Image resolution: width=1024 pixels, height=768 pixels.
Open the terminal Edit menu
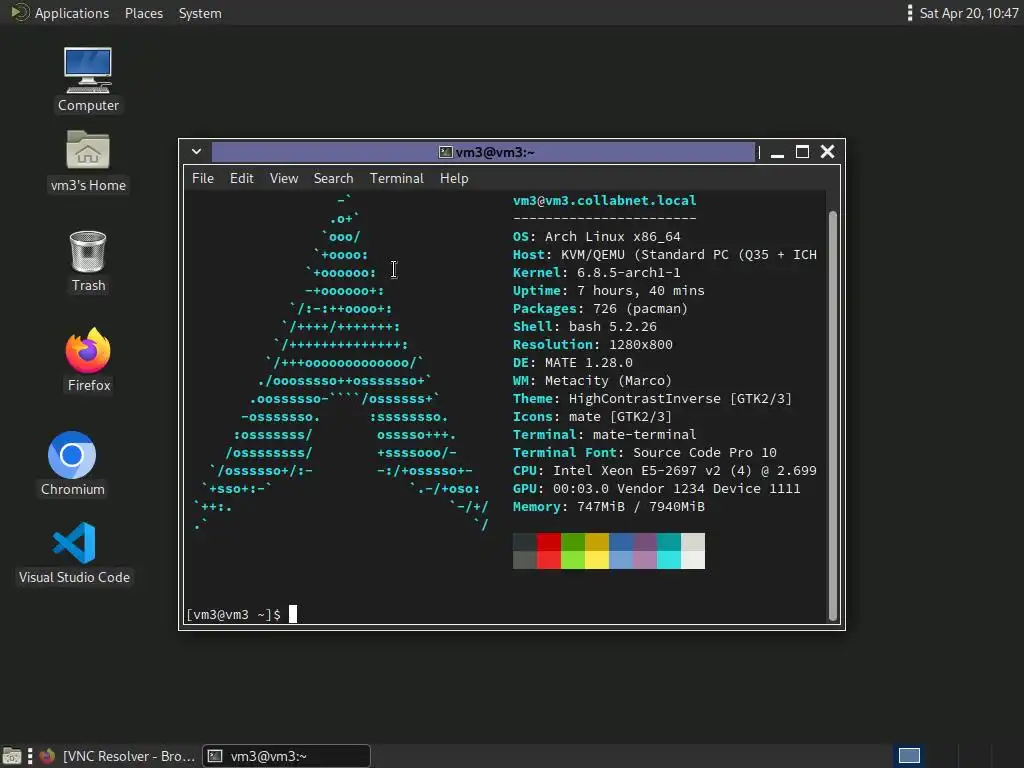(241, 178)
